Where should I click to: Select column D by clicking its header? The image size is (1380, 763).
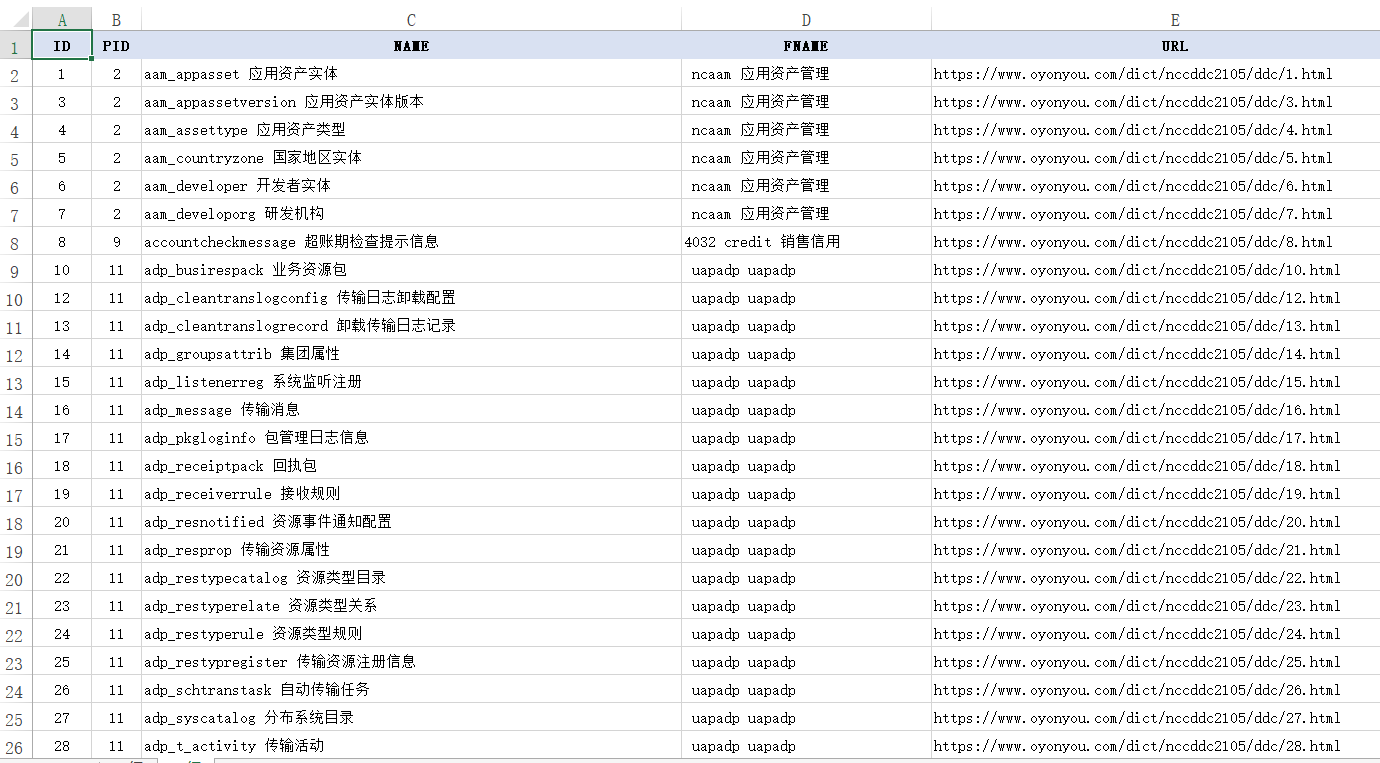[806, 18]
